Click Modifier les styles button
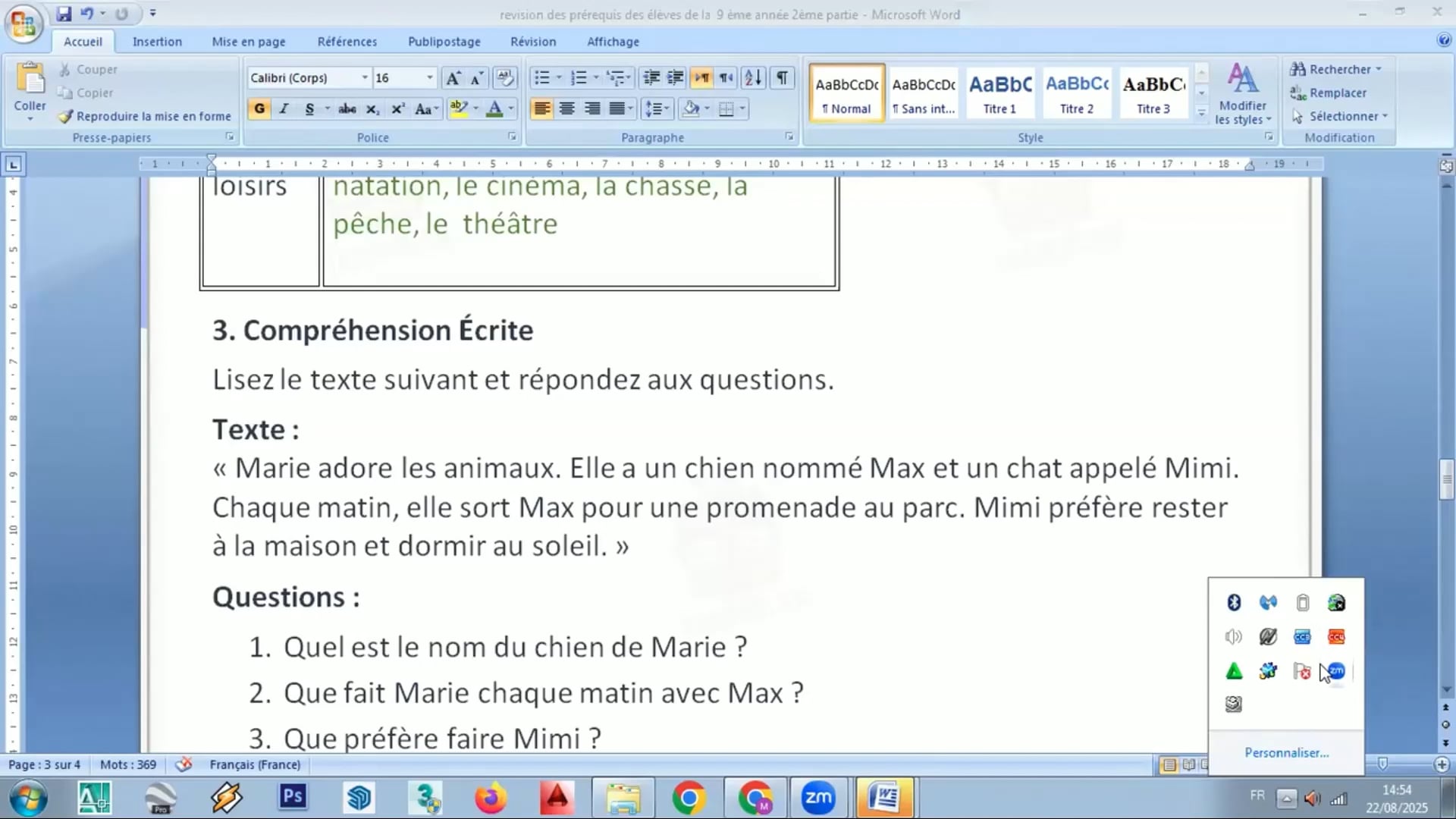1456x819 pixels. click(1242, 94)
